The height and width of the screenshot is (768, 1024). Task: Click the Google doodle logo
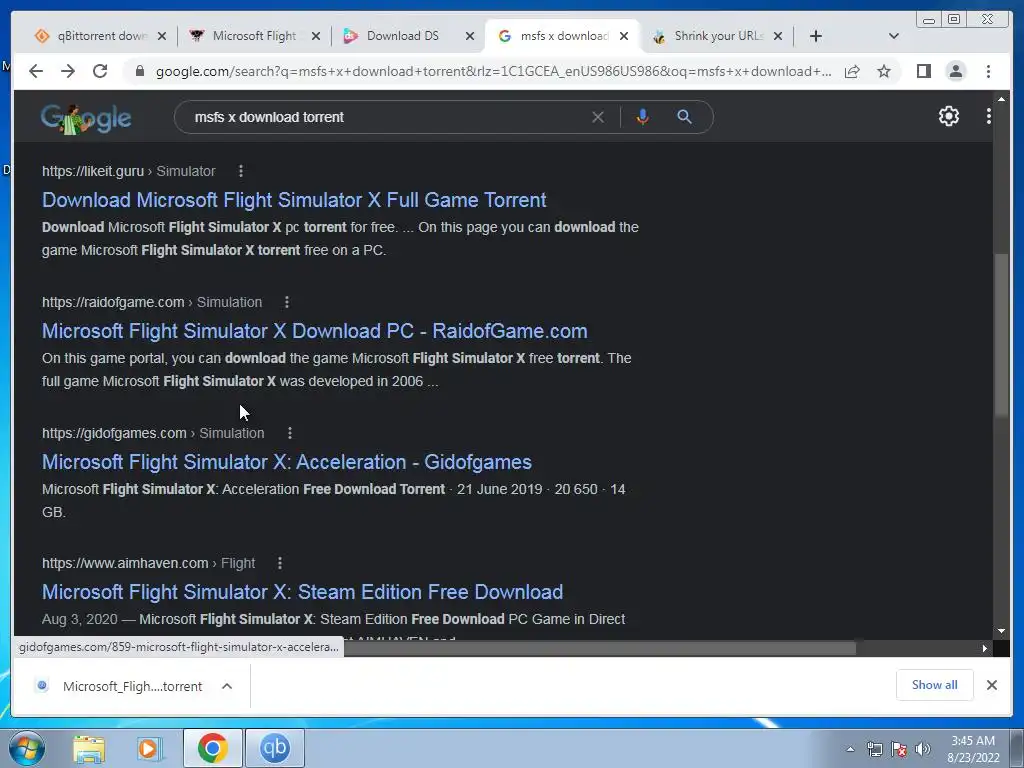pos(86,119)
